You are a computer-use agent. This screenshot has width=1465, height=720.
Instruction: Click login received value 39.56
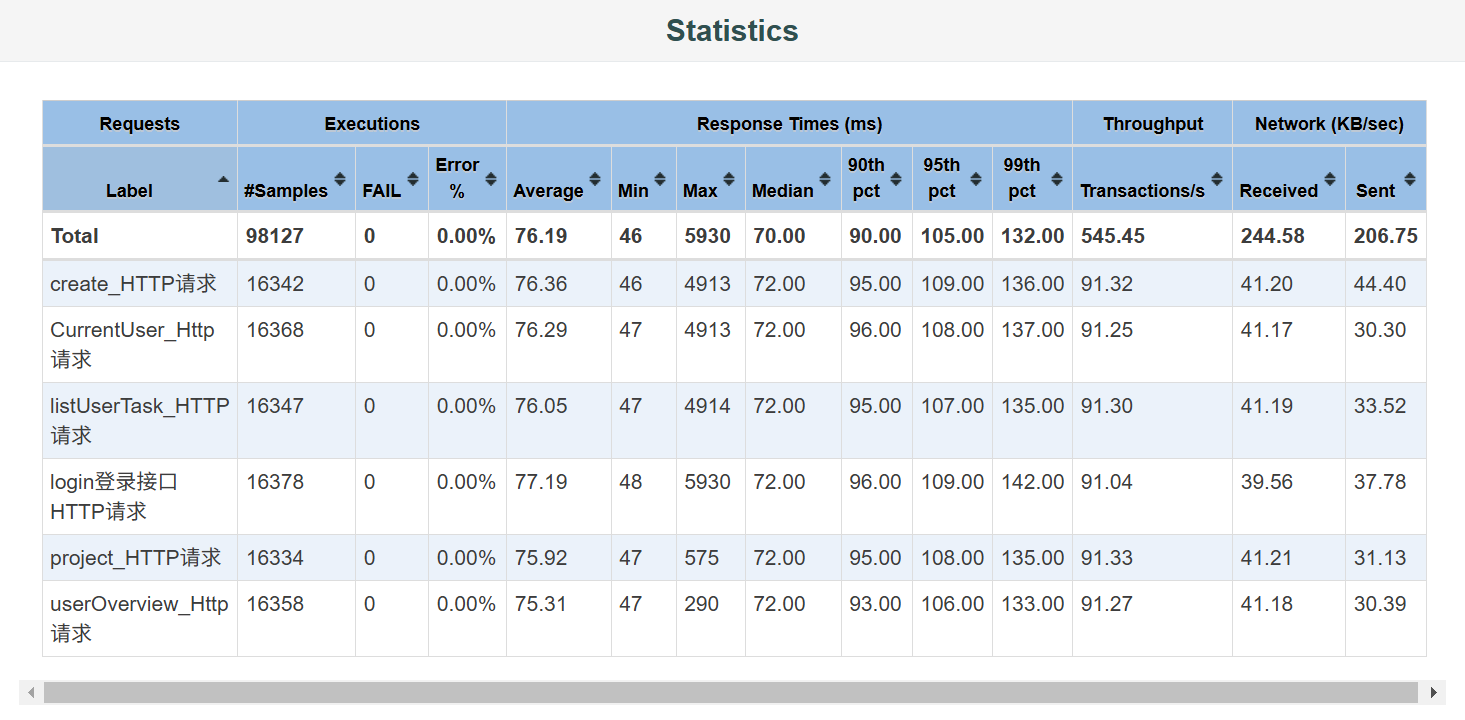coord(1267,482)
